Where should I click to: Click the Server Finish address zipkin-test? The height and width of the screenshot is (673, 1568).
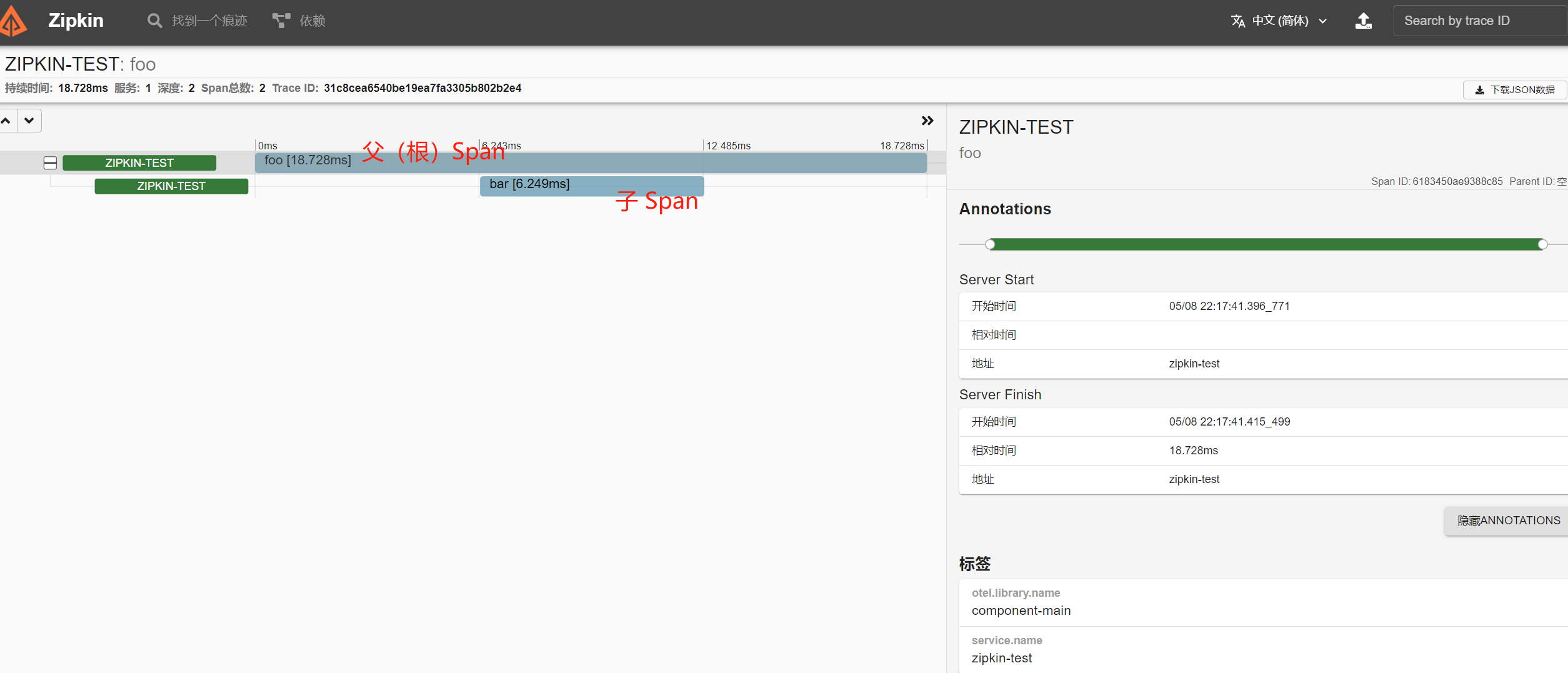pyautogui.click(x=1194, y=479)
